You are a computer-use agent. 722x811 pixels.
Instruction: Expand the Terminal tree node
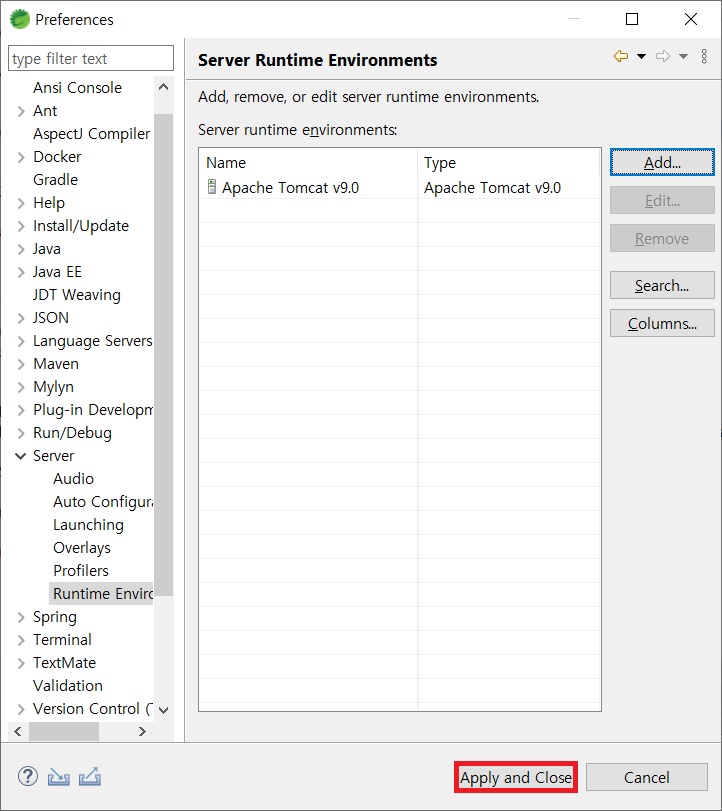click(x=21, y=640)
